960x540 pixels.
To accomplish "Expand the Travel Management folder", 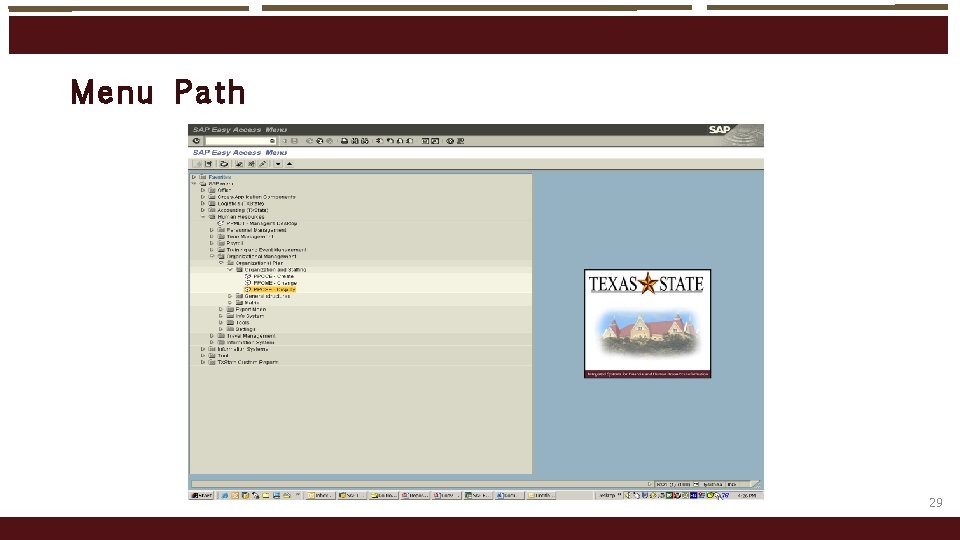I will click(x=211, y=336).
